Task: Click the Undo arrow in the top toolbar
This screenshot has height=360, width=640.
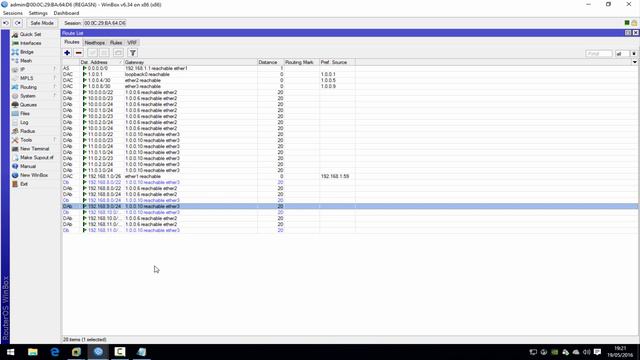Action: click(6, 23)
